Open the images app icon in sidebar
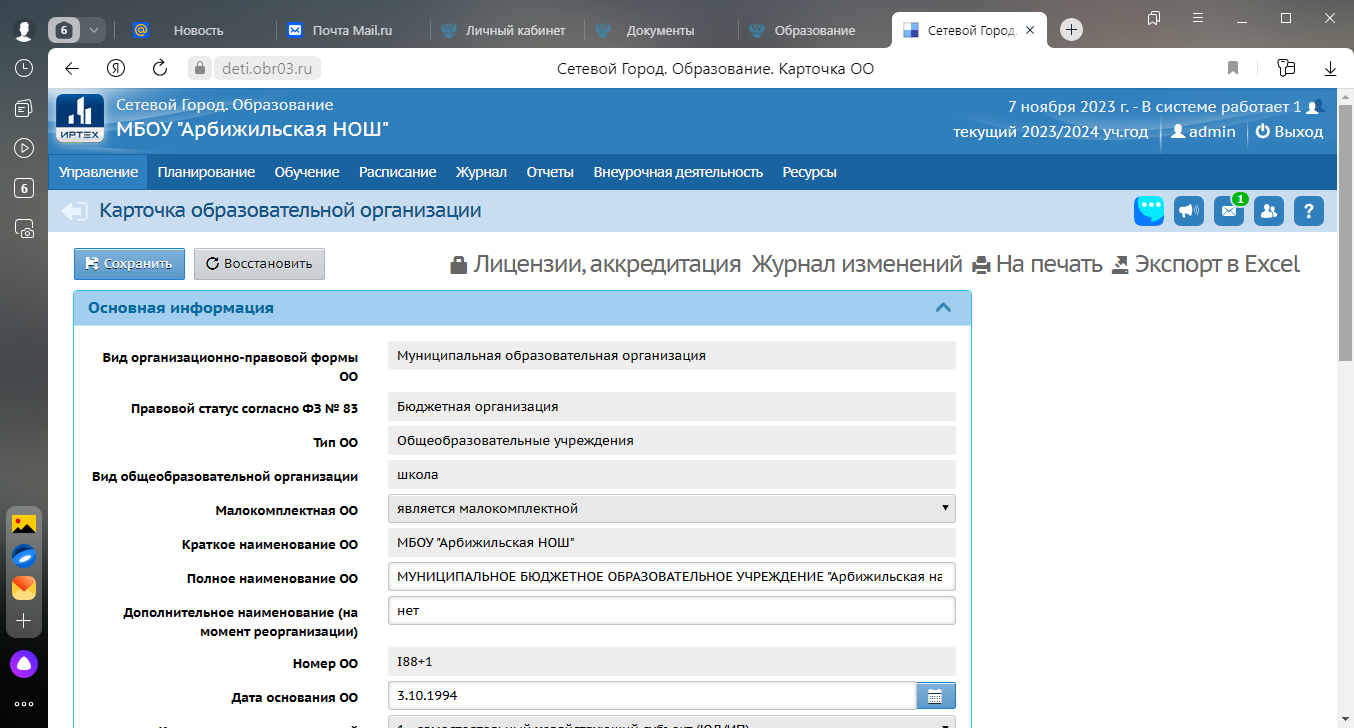This screenshot has height=728, width=1354. point(24,523)
